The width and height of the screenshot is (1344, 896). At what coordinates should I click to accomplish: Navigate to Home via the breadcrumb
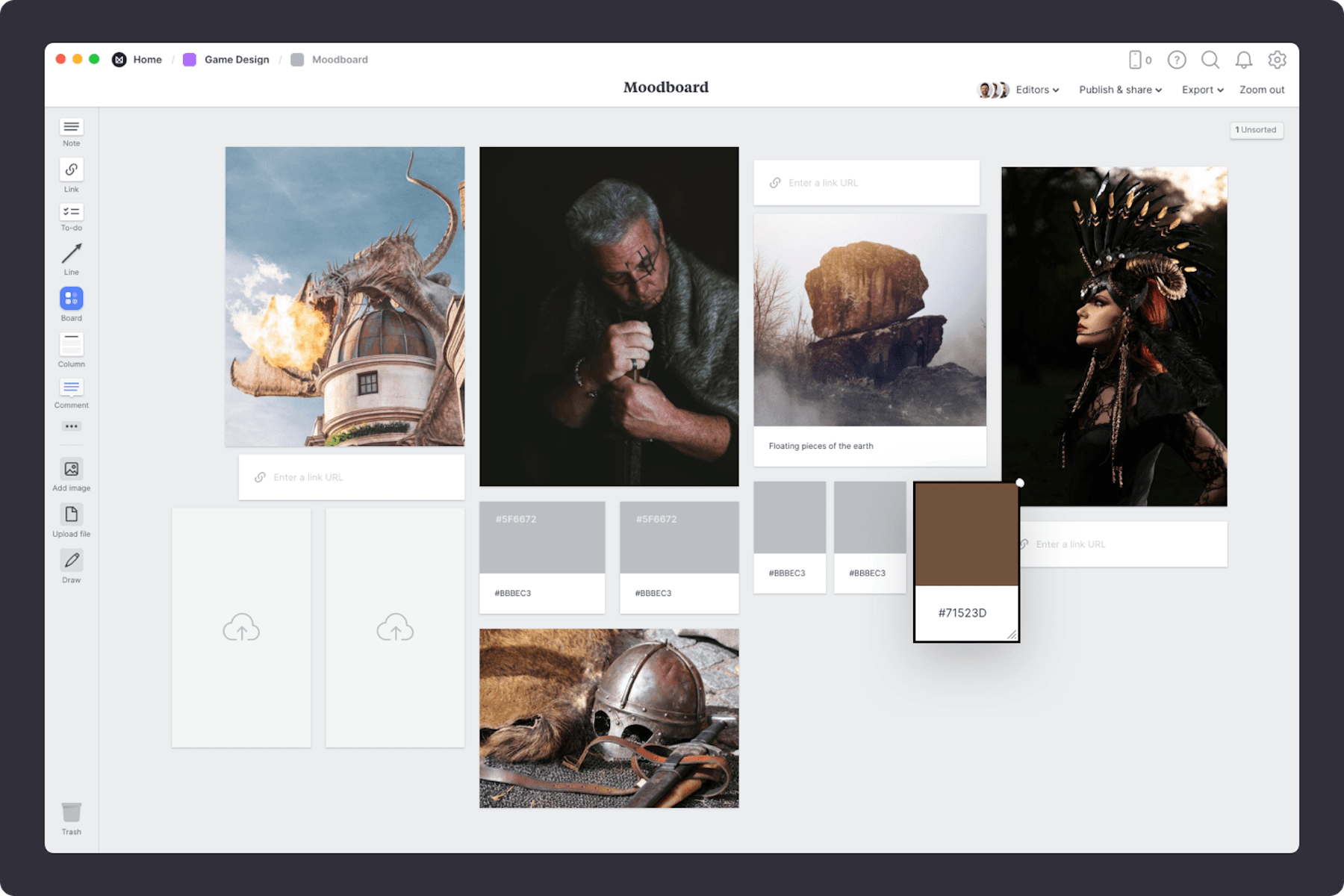[x=147, y=59]
